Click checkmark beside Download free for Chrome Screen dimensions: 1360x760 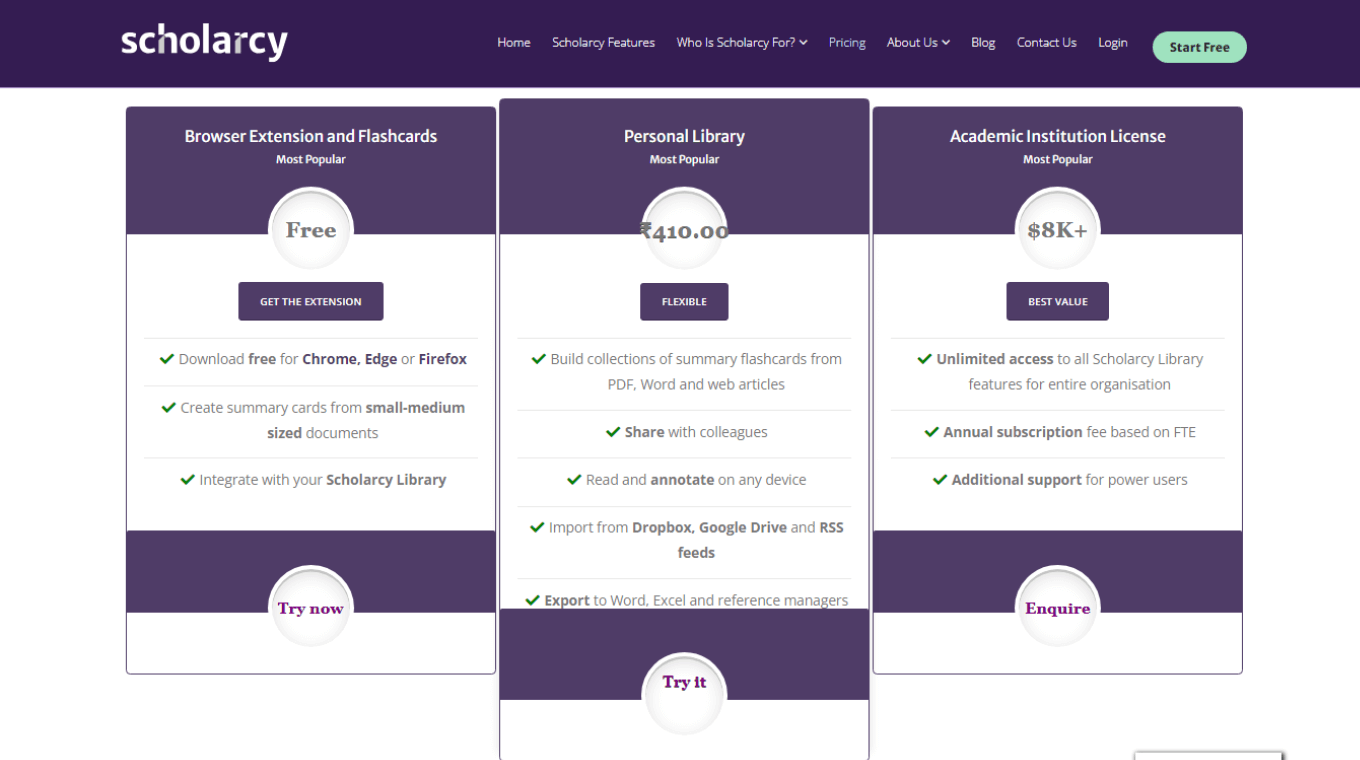[x=167, y=358]
